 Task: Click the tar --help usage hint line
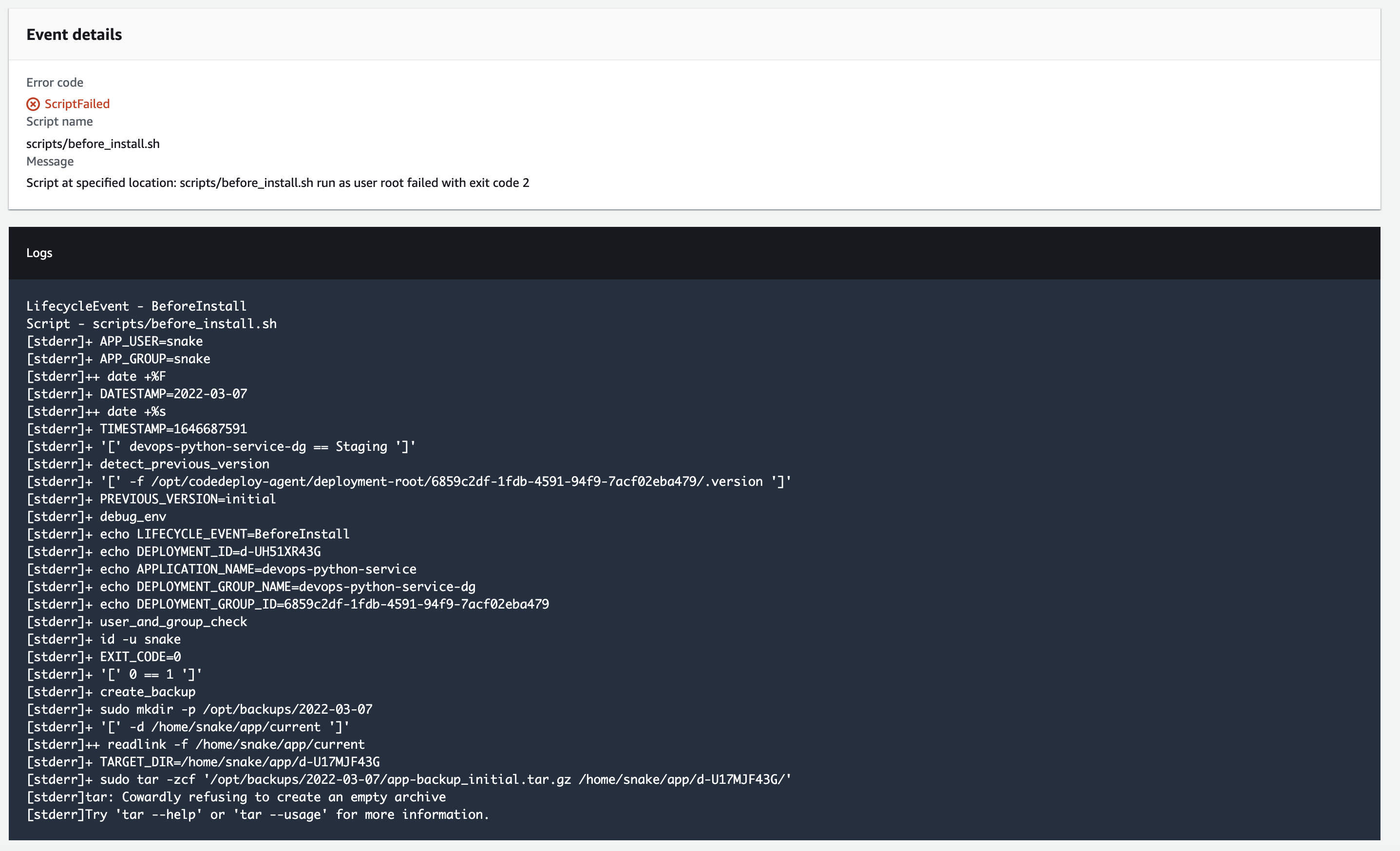coord(257,814)
